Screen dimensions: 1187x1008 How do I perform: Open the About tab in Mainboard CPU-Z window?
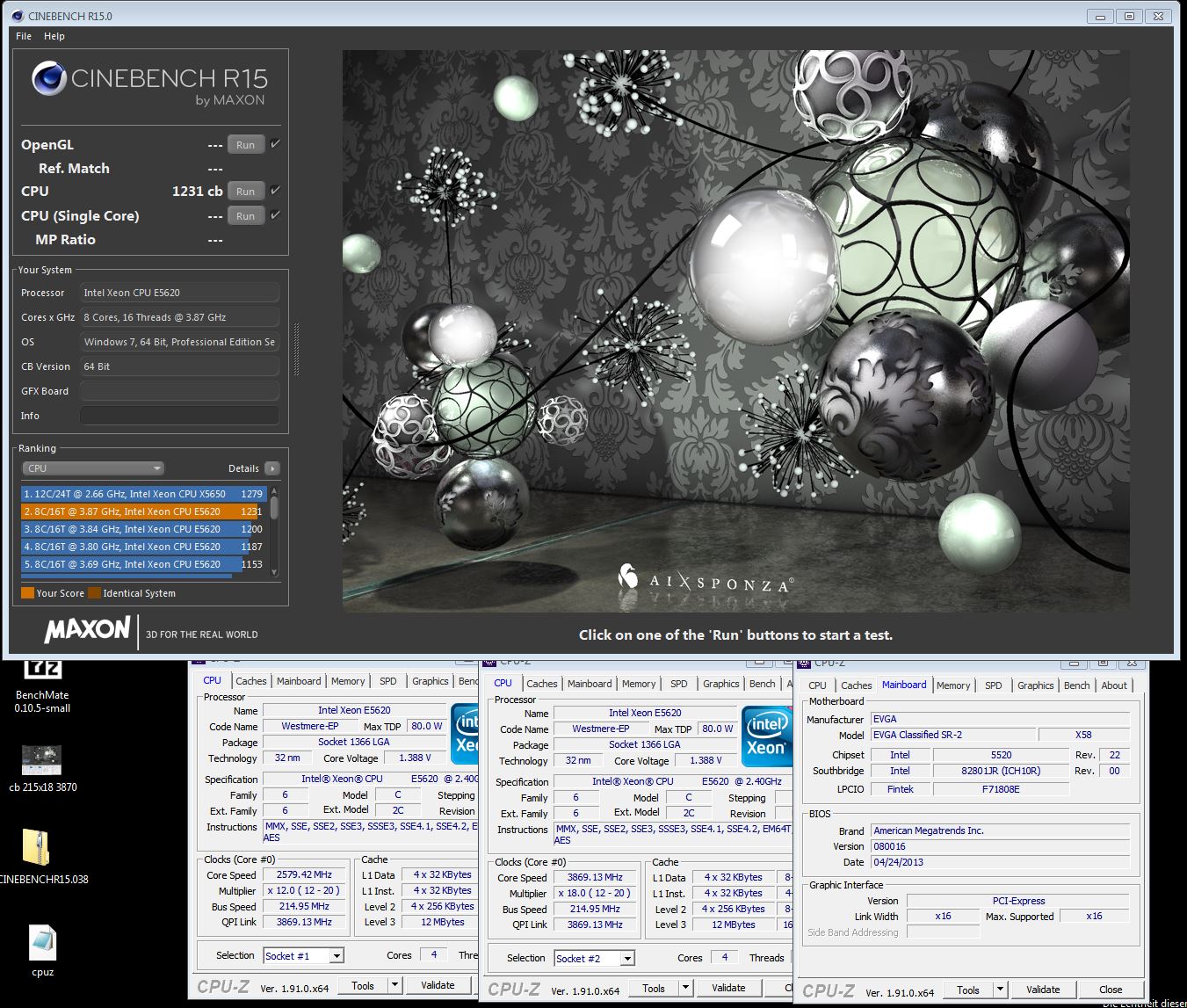[1114, 685]
